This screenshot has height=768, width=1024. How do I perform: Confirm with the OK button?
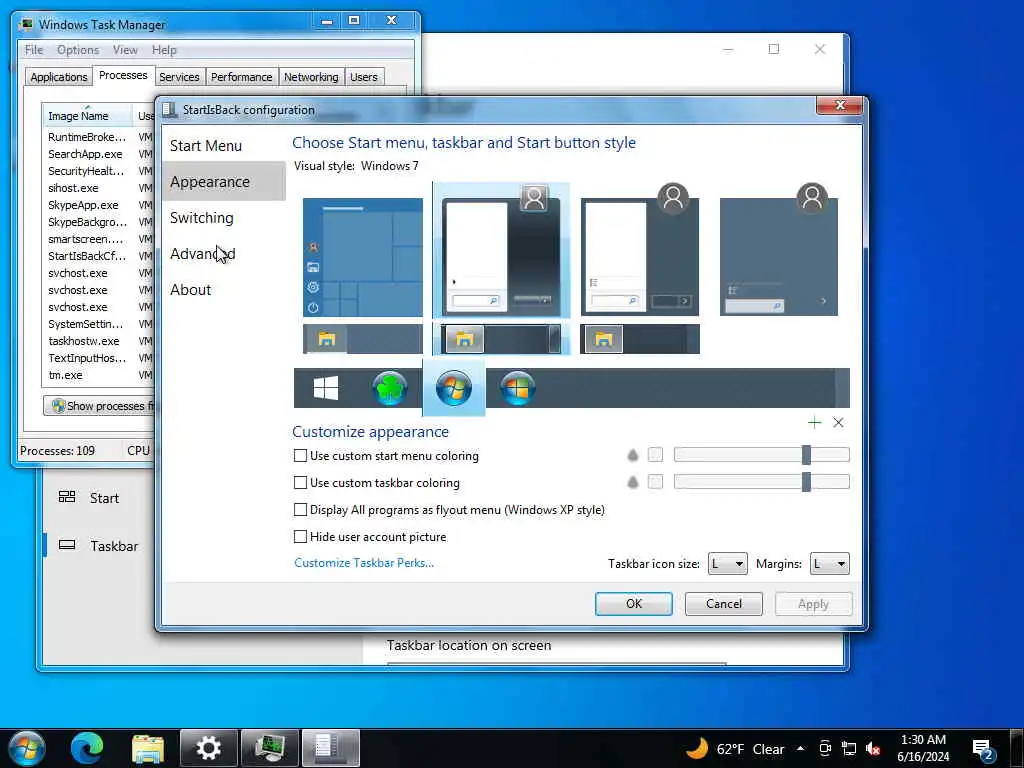pyautogui.click(x=633, y=603)
